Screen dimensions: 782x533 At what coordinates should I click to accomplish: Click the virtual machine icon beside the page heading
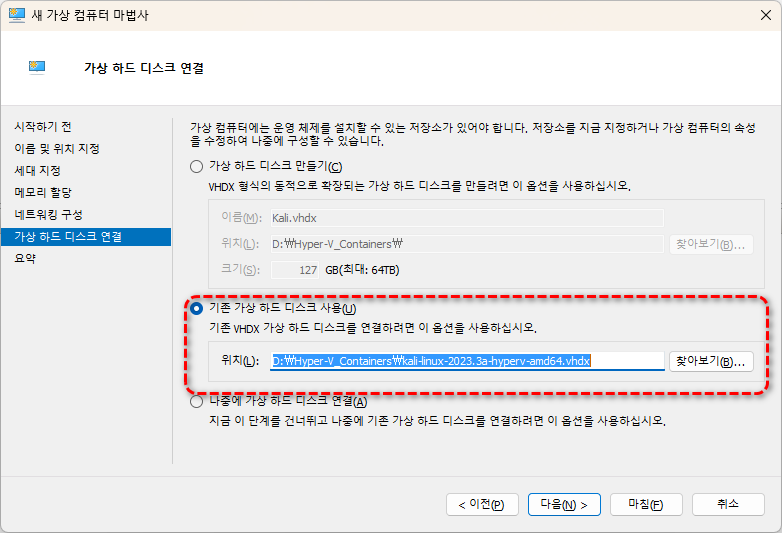click(x=37, y=67)
